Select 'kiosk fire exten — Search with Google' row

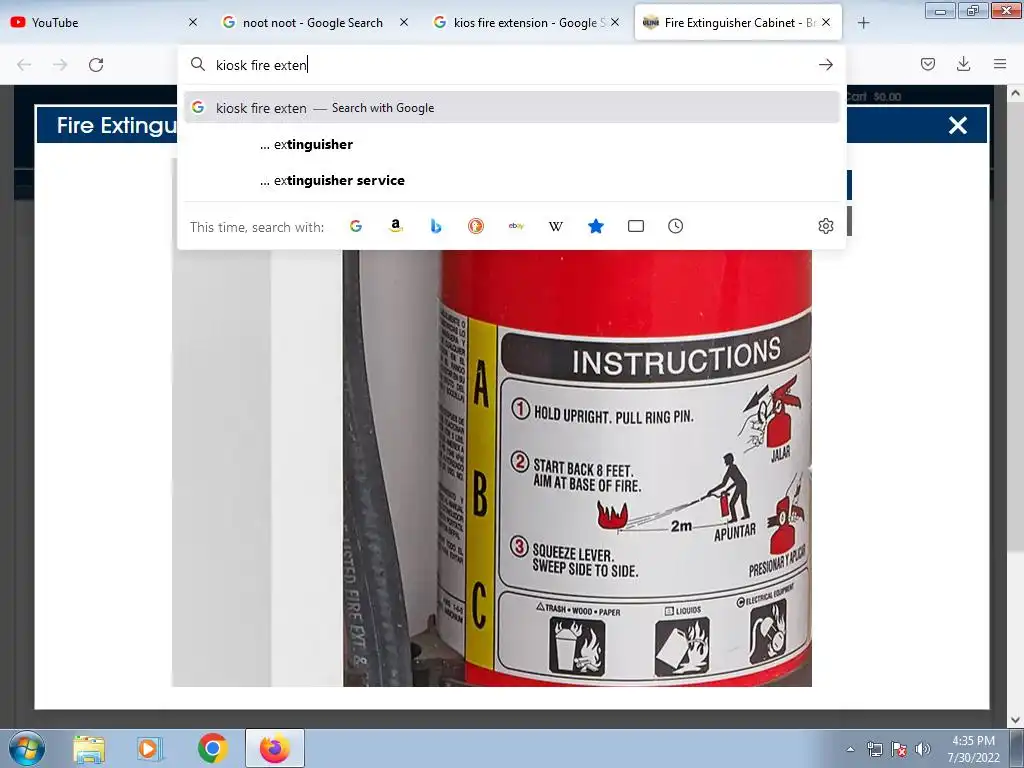511,108
